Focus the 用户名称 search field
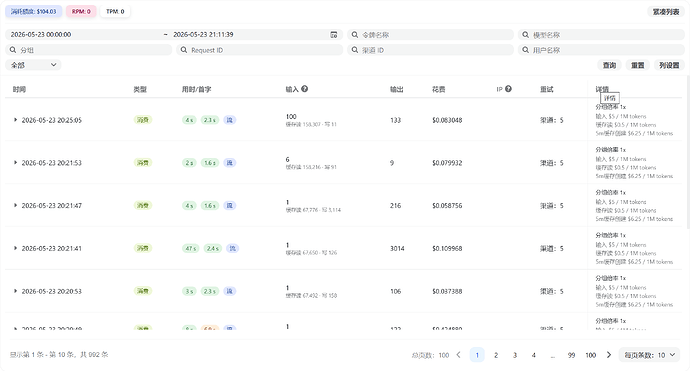Image resolution: width=690 pixels, height=371 pixels. tap(602, 50)
